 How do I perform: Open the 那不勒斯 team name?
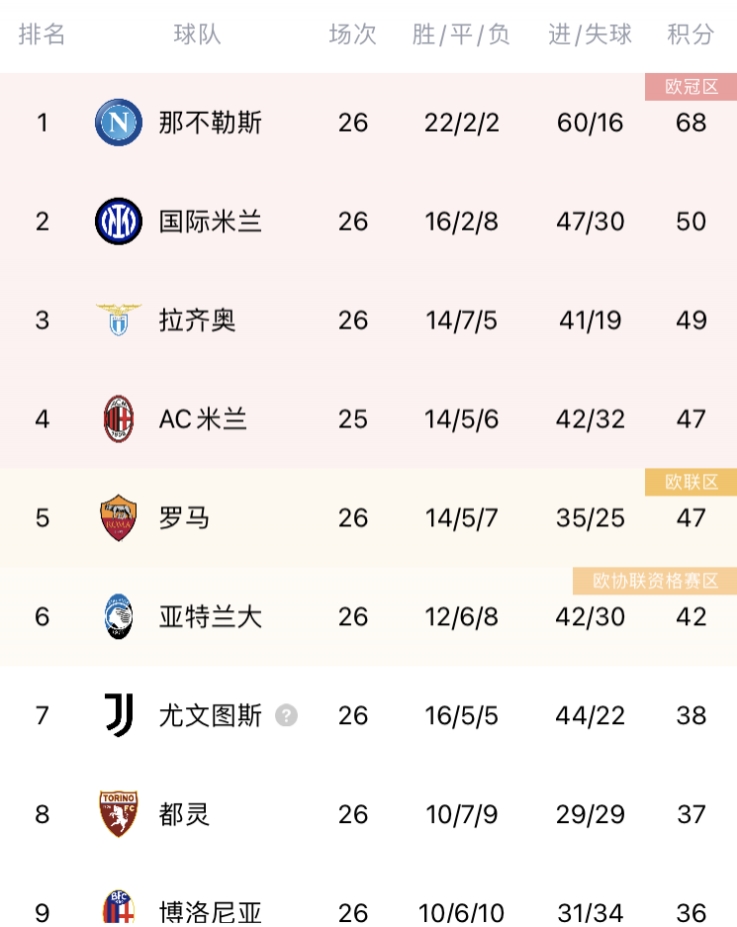click(x=210, y=122)
